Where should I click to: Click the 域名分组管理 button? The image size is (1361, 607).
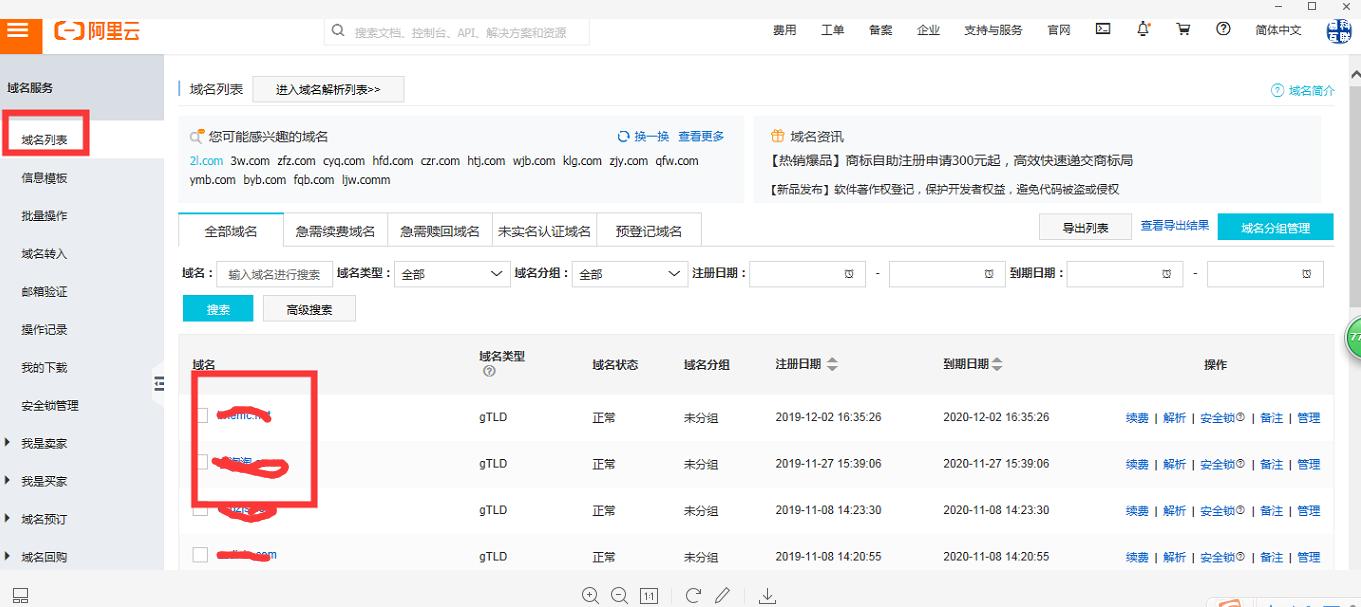click(1276, 228)
